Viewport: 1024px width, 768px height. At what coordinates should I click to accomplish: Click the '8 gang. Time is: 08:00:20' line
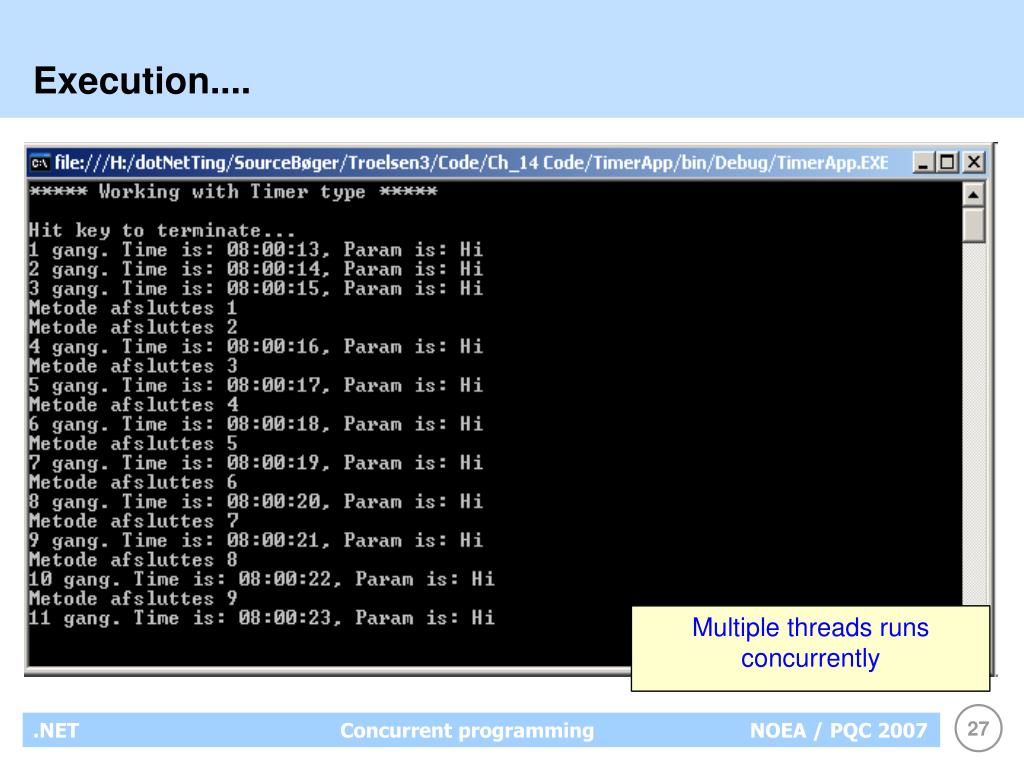pyautogui.click(x=256, y=502)
